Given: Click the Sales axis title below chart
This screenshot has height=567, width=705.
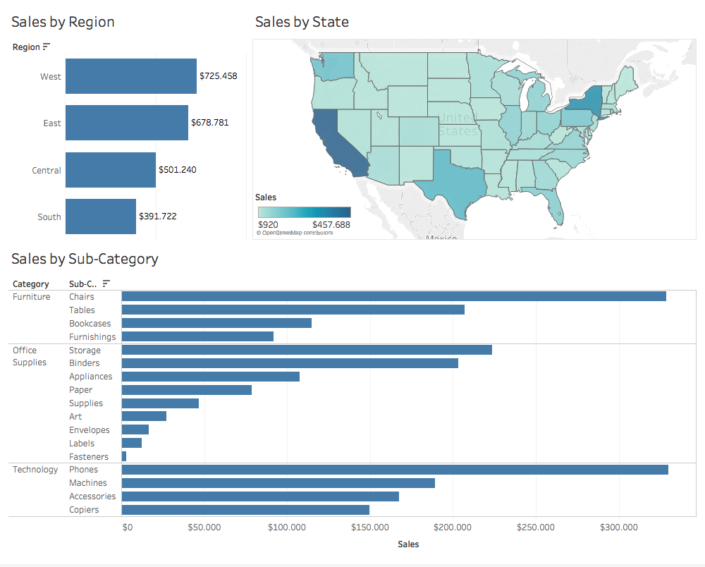Looking at the screenshot, I should (x=408, y=544).
